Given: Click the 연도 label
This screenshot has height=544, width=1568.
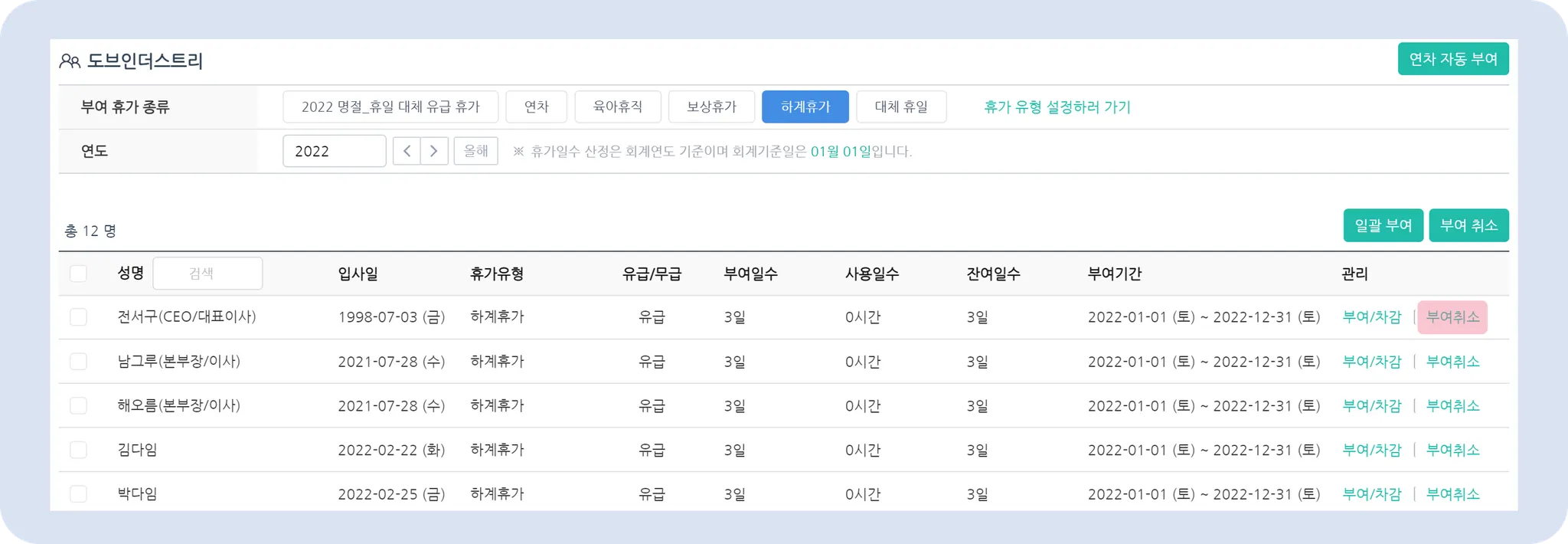Looking at the screenshot, I should (x=94, y=151).
